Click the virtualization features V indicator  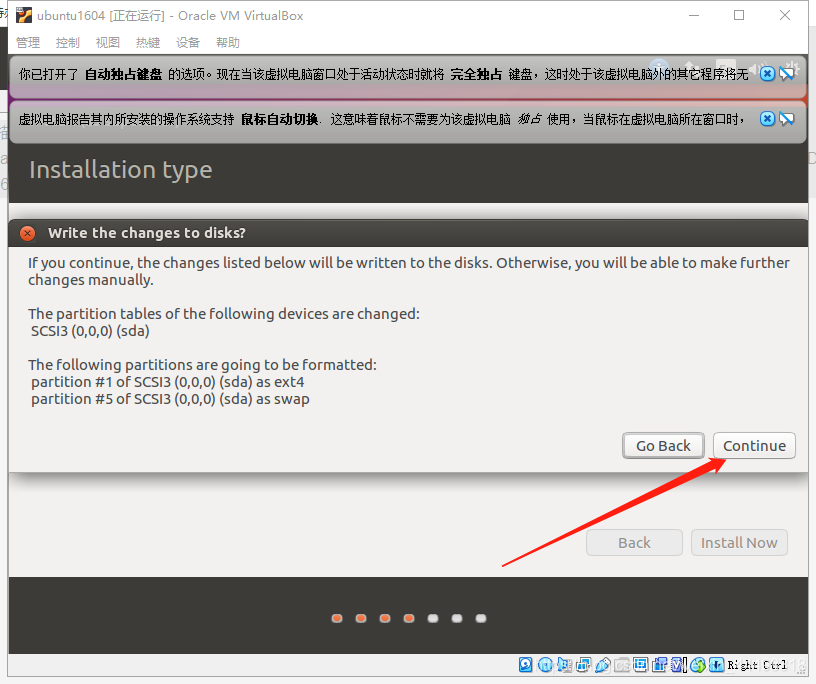pyautogui.click(x=678, y=665)
